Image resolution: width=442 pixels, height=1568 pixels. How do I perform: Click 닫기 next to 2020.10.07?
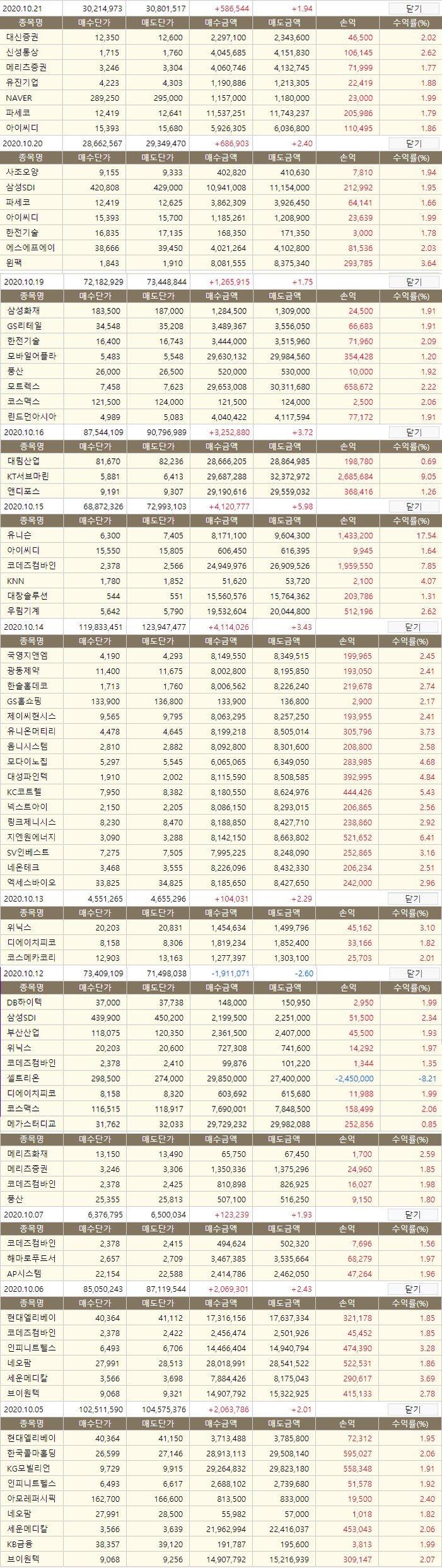pos(412,1214)
